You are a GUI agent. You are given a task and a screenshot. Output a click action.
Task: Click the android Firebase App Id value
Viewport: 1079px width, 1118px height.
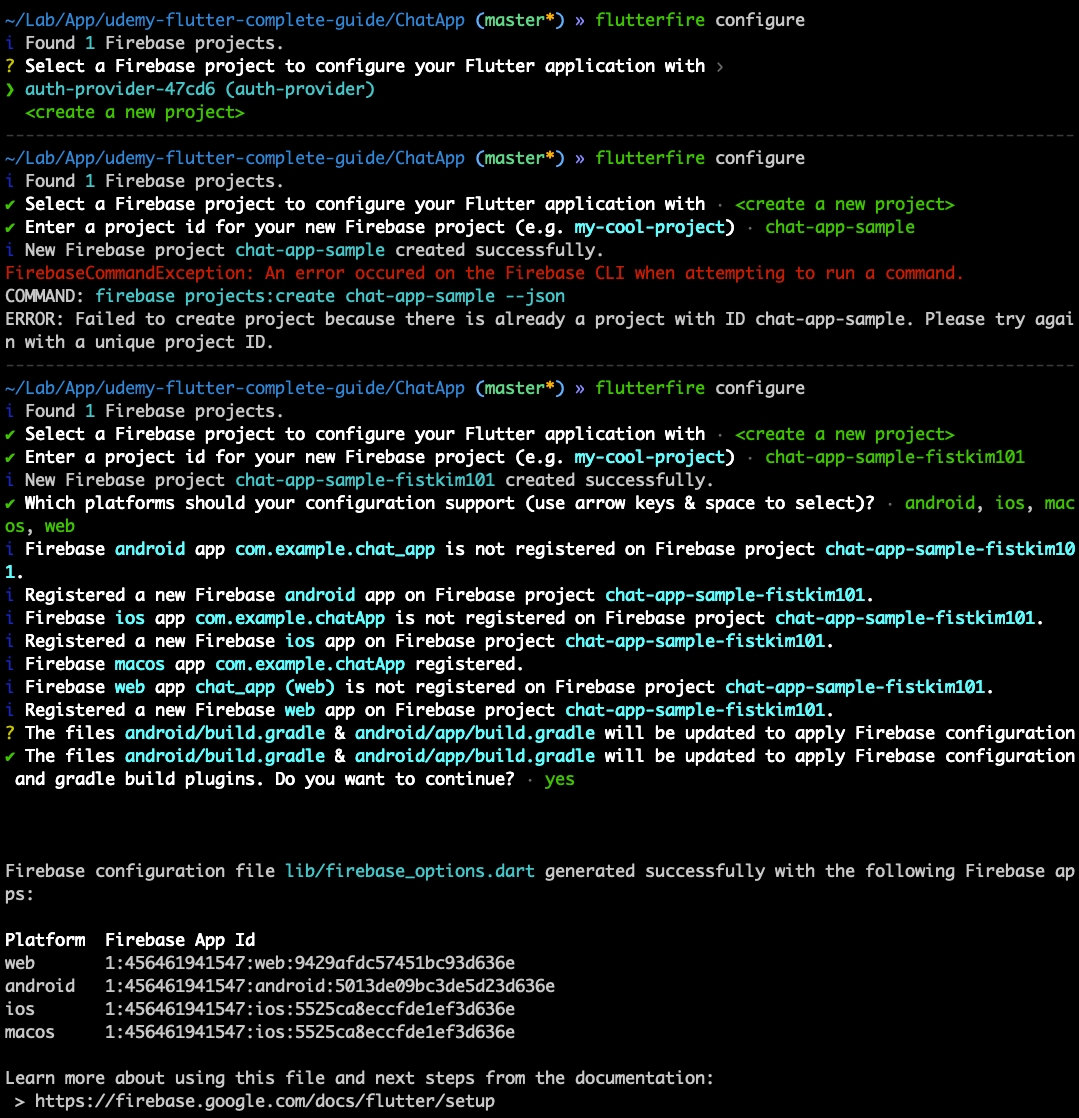[330, 986]
